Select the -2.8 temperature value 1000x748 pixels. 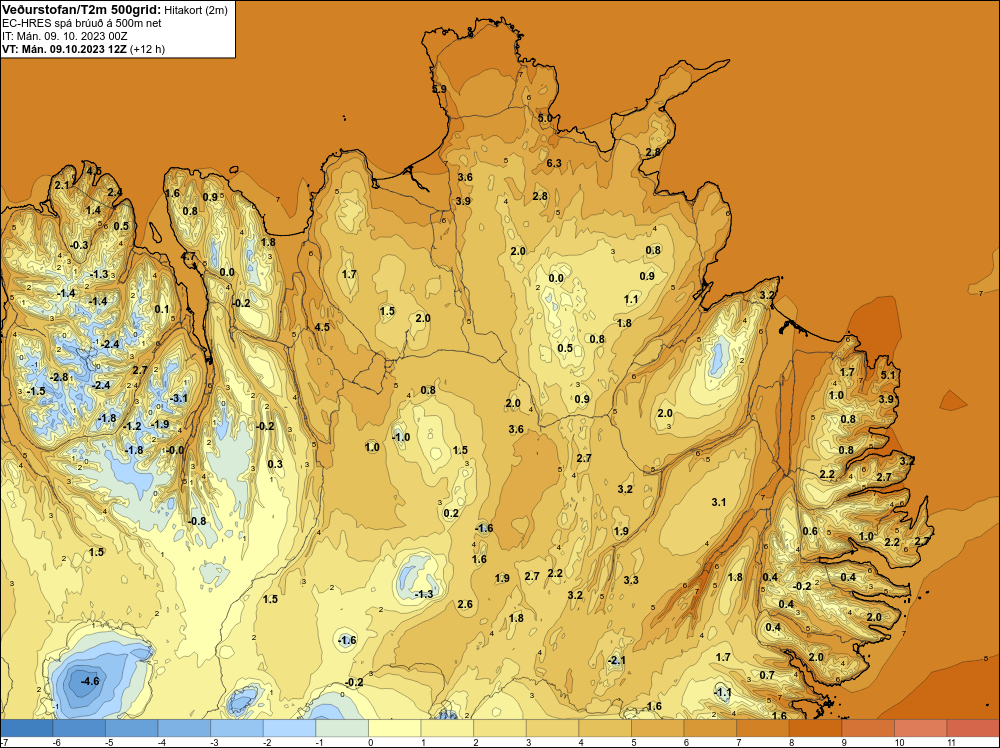tap(59, 377)
